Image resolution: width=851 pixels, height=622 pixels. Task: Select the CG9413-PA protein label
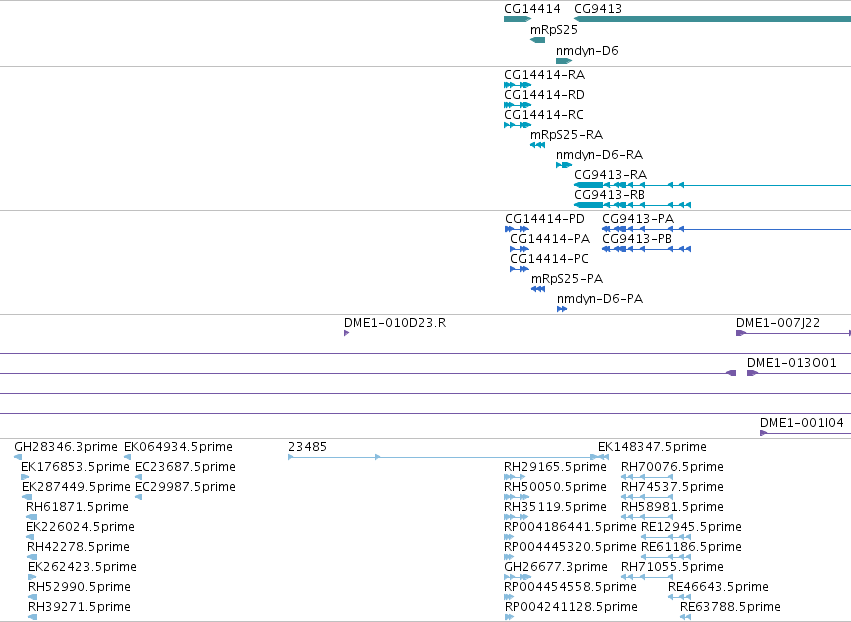pos(638,219)
